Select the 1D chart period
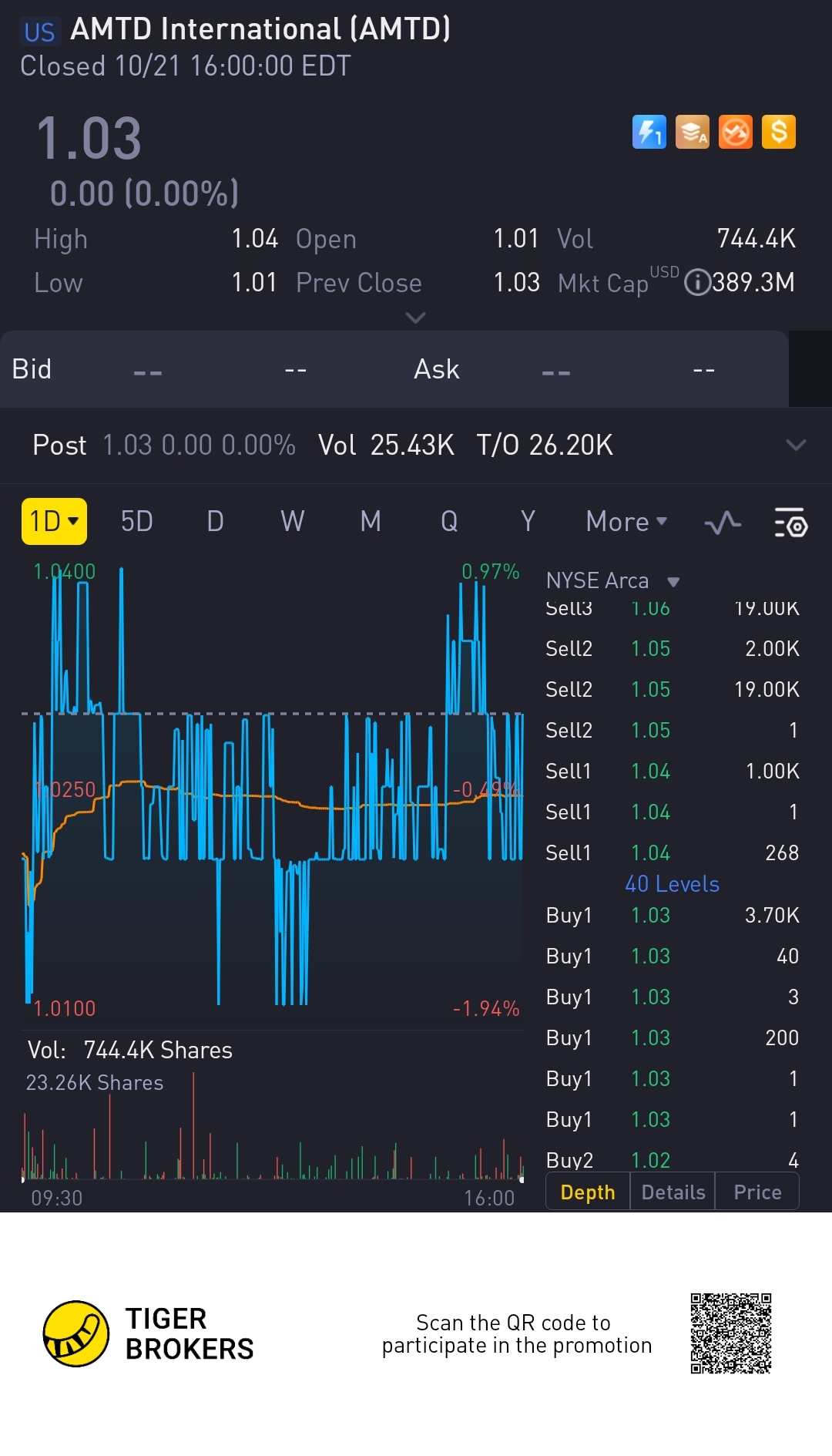 54,522
